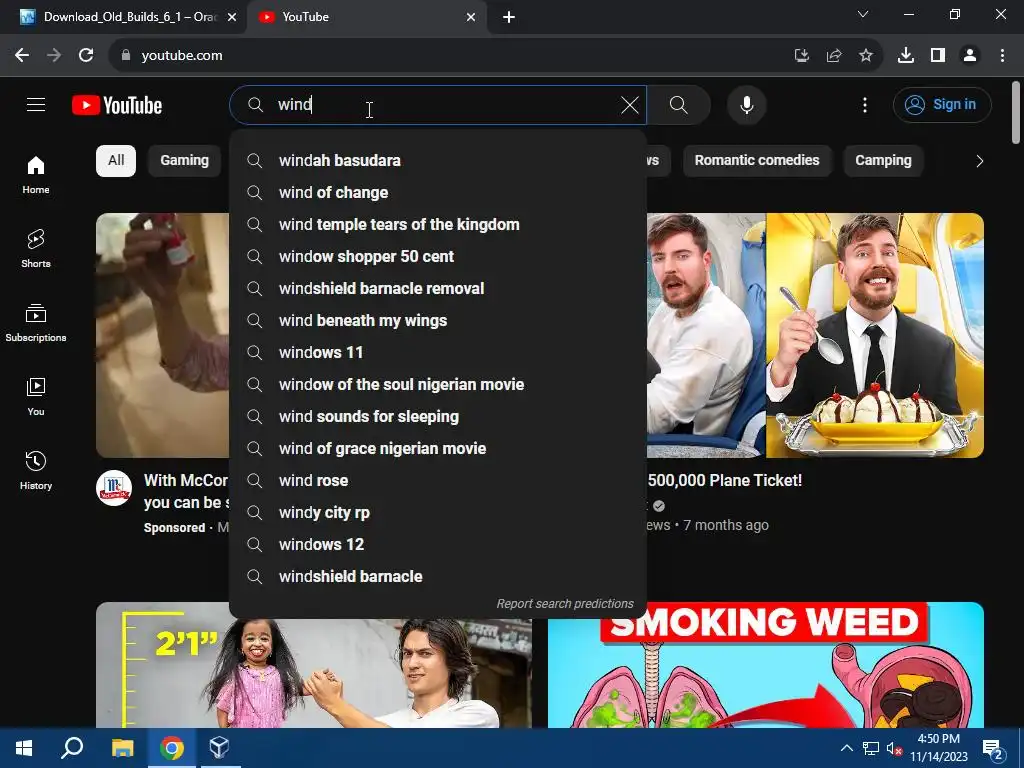Choose suggestion 'window shopper 50 cent'

(x=438, y=257)
